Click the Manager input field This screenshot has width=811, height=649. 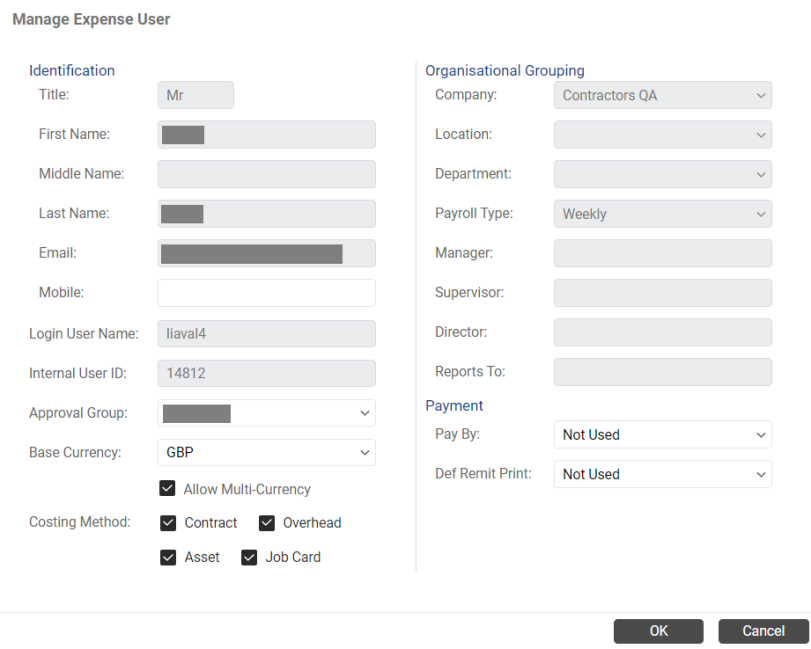(x=663, y=253)
